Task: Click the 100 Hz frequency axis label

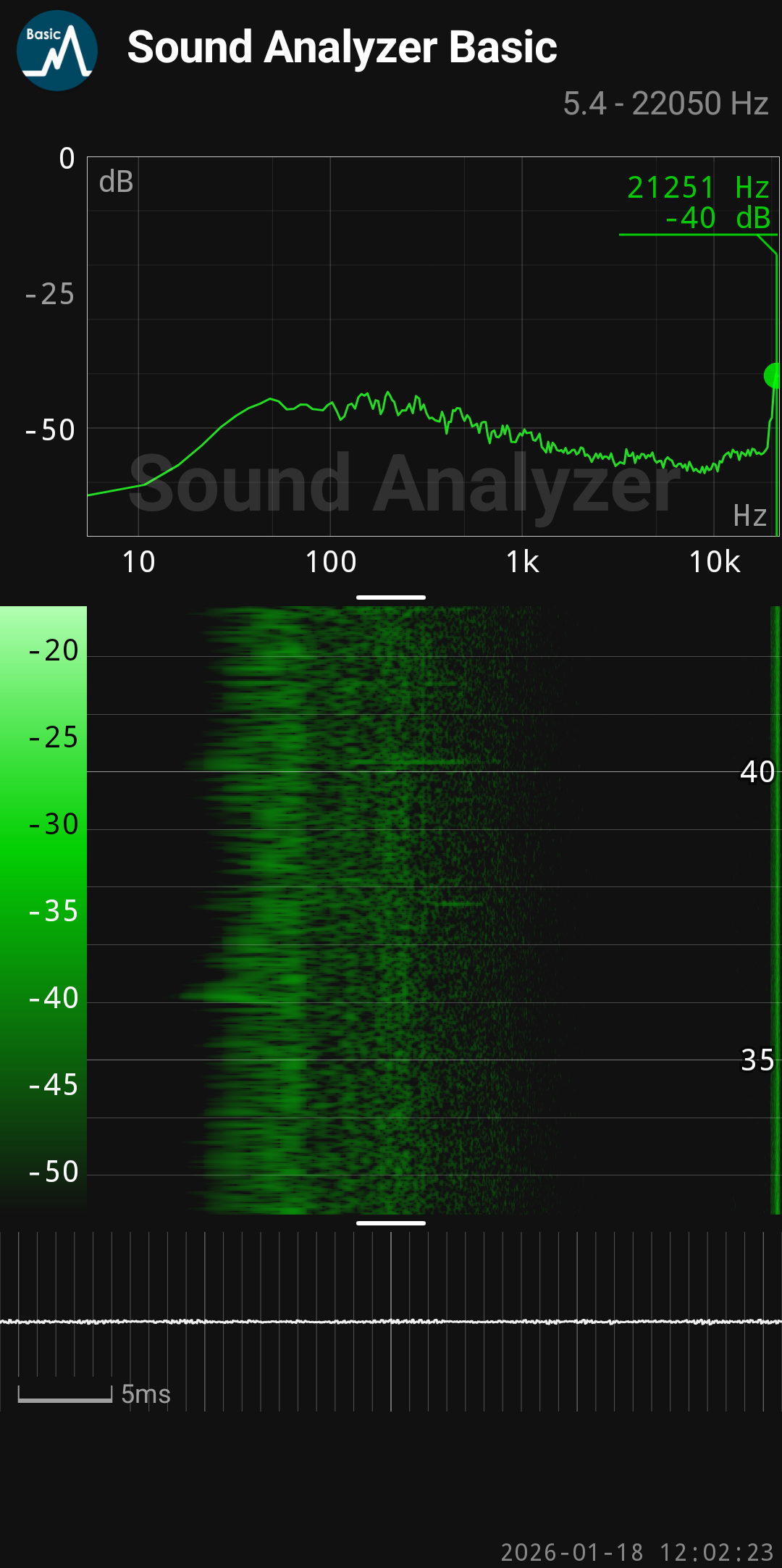Action: click(331, 562)
